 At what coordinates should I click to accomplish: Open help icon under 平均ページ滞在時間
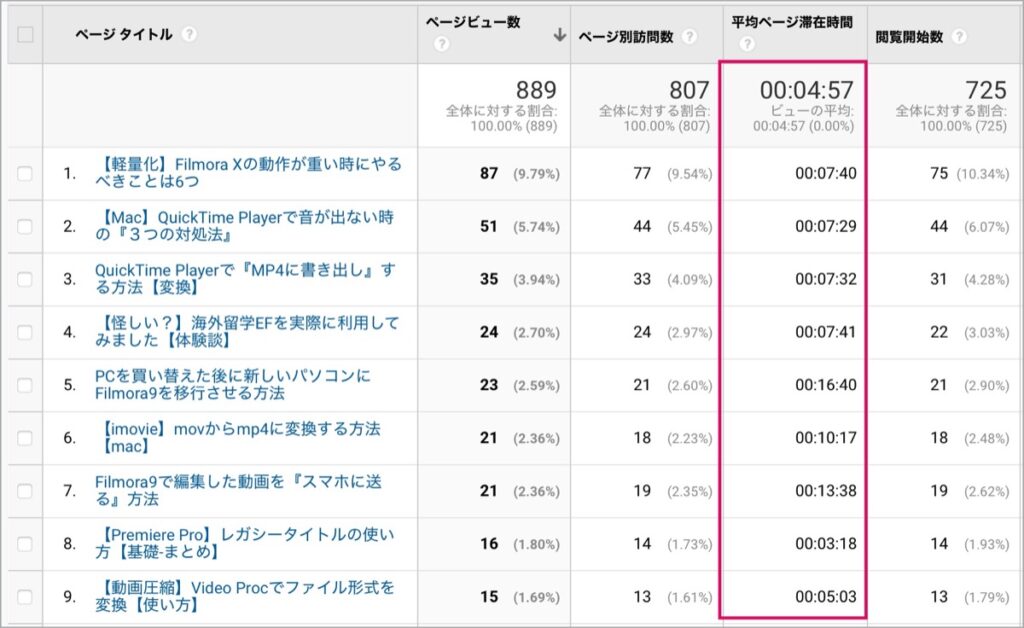pyautogui.click(x=747, y=44)
